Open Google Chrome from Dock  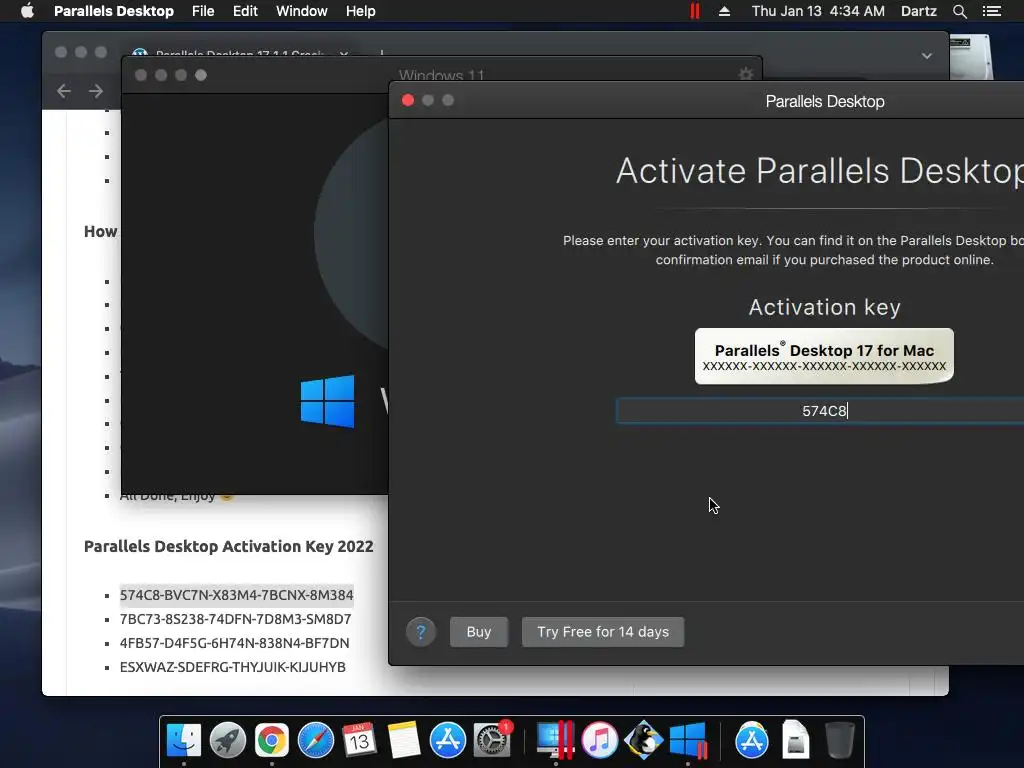pos(272,740)
